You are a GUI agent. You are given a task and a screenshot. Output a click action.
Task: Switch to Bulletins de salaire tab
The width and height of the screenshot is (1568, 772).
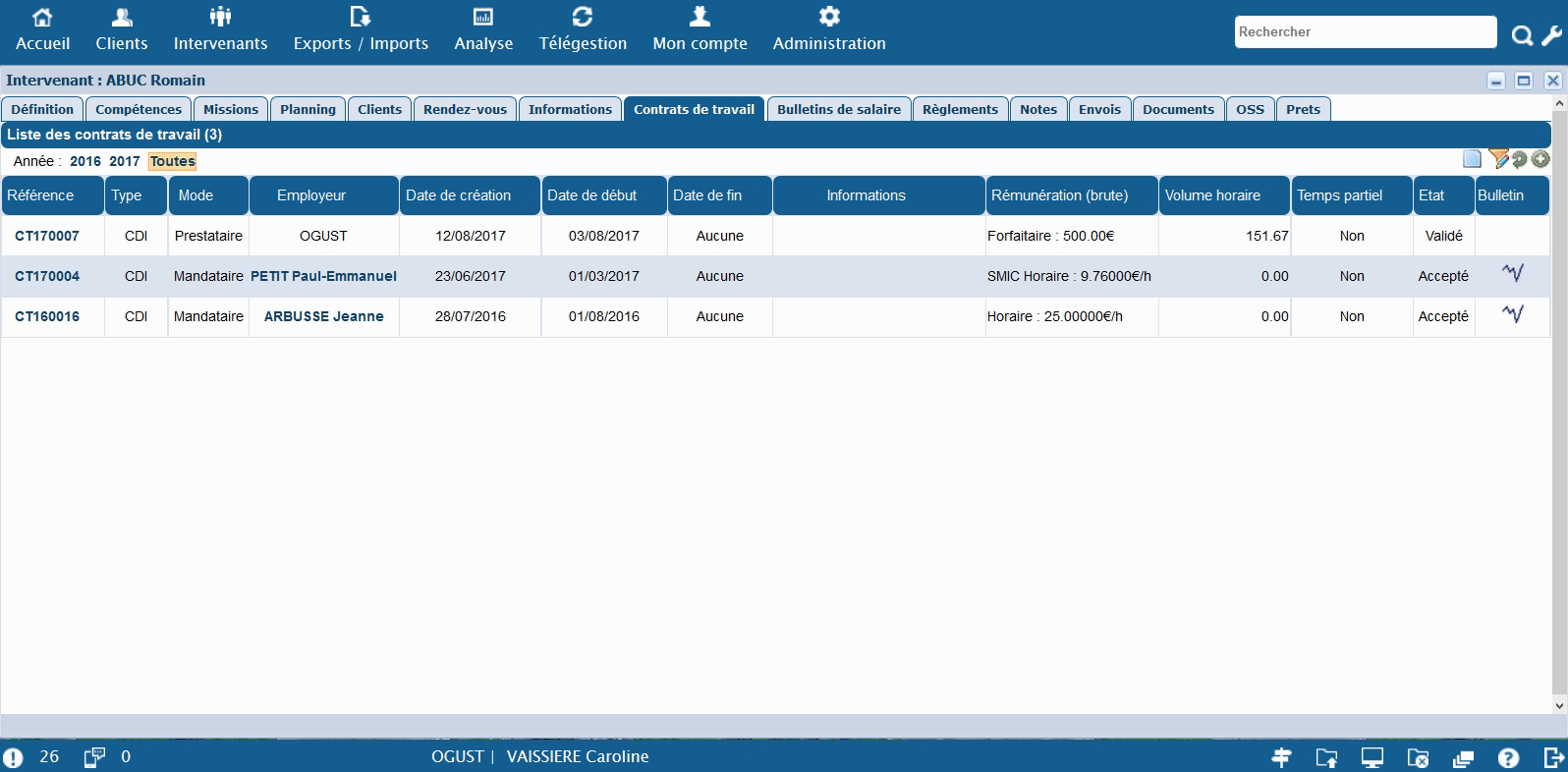point(839,109)
